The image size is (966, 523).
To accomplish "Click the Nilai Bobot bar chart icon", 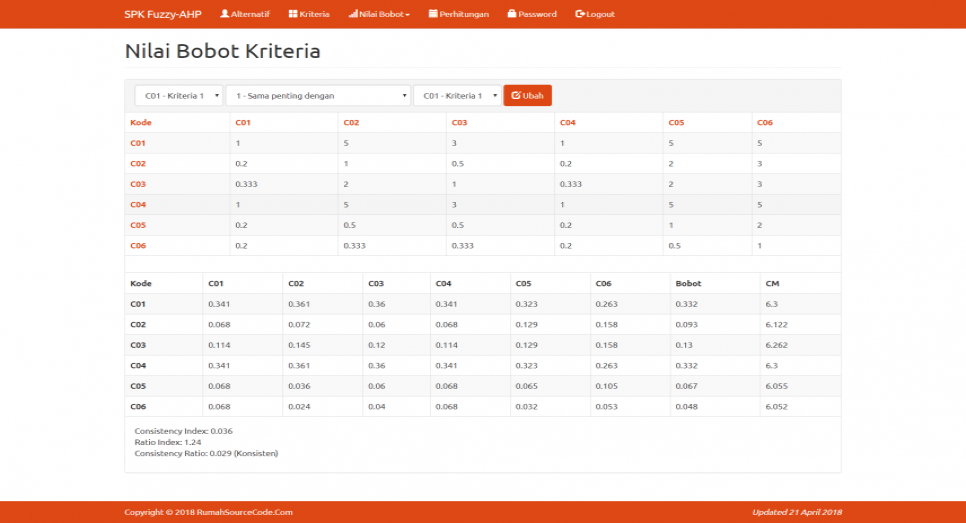I will [x=352, y=14].
